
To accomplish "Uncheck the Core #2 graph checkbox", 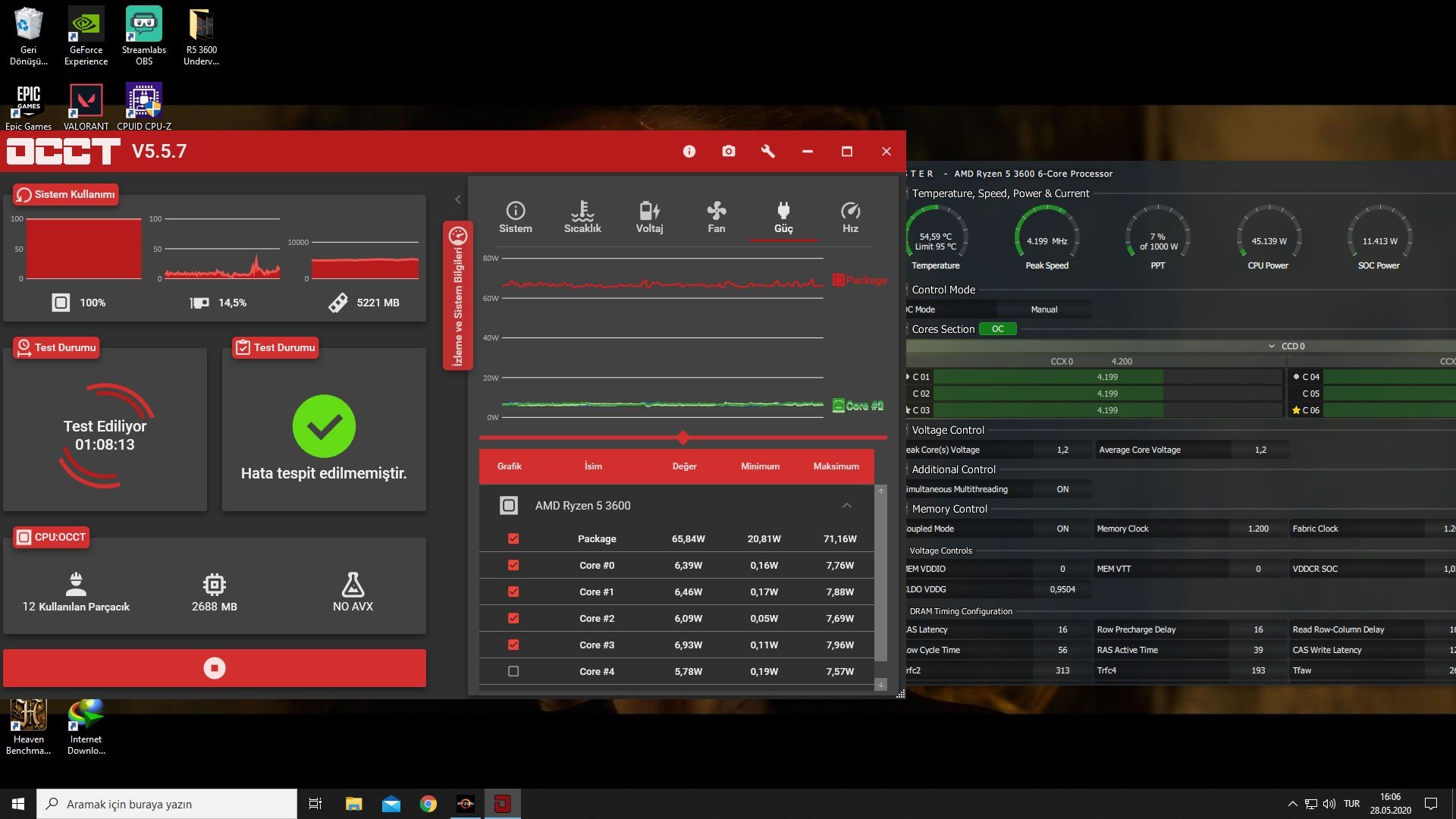I will point(513,618).
